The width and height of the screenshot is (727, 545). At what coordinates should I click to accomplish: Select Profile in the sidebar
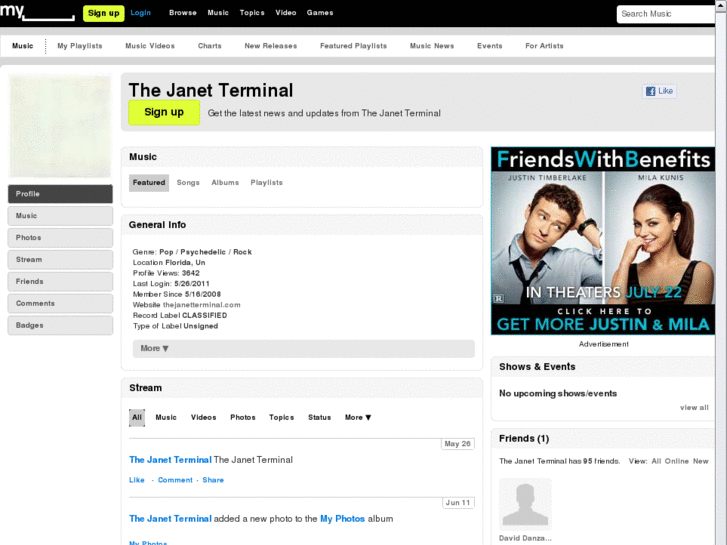[60, 194]
